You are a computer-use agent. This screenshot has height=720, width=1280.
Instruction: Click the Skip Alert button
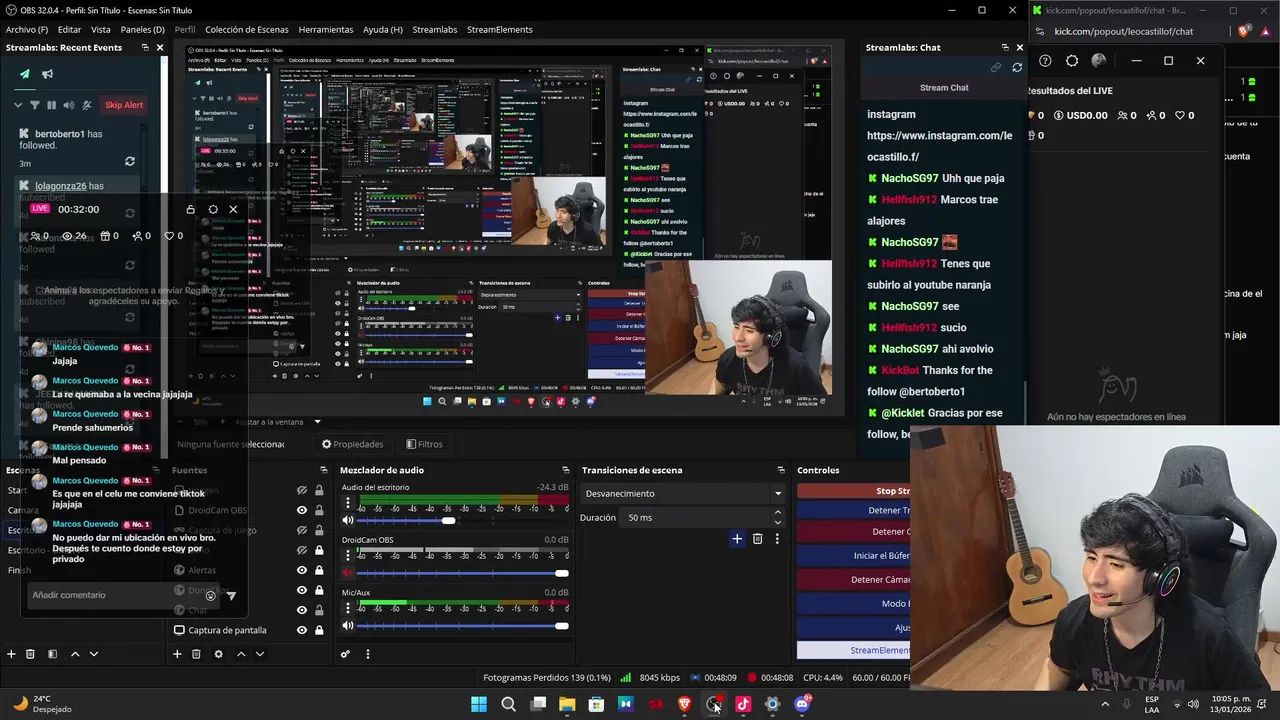pyautogui.click(x=124, y=105)
